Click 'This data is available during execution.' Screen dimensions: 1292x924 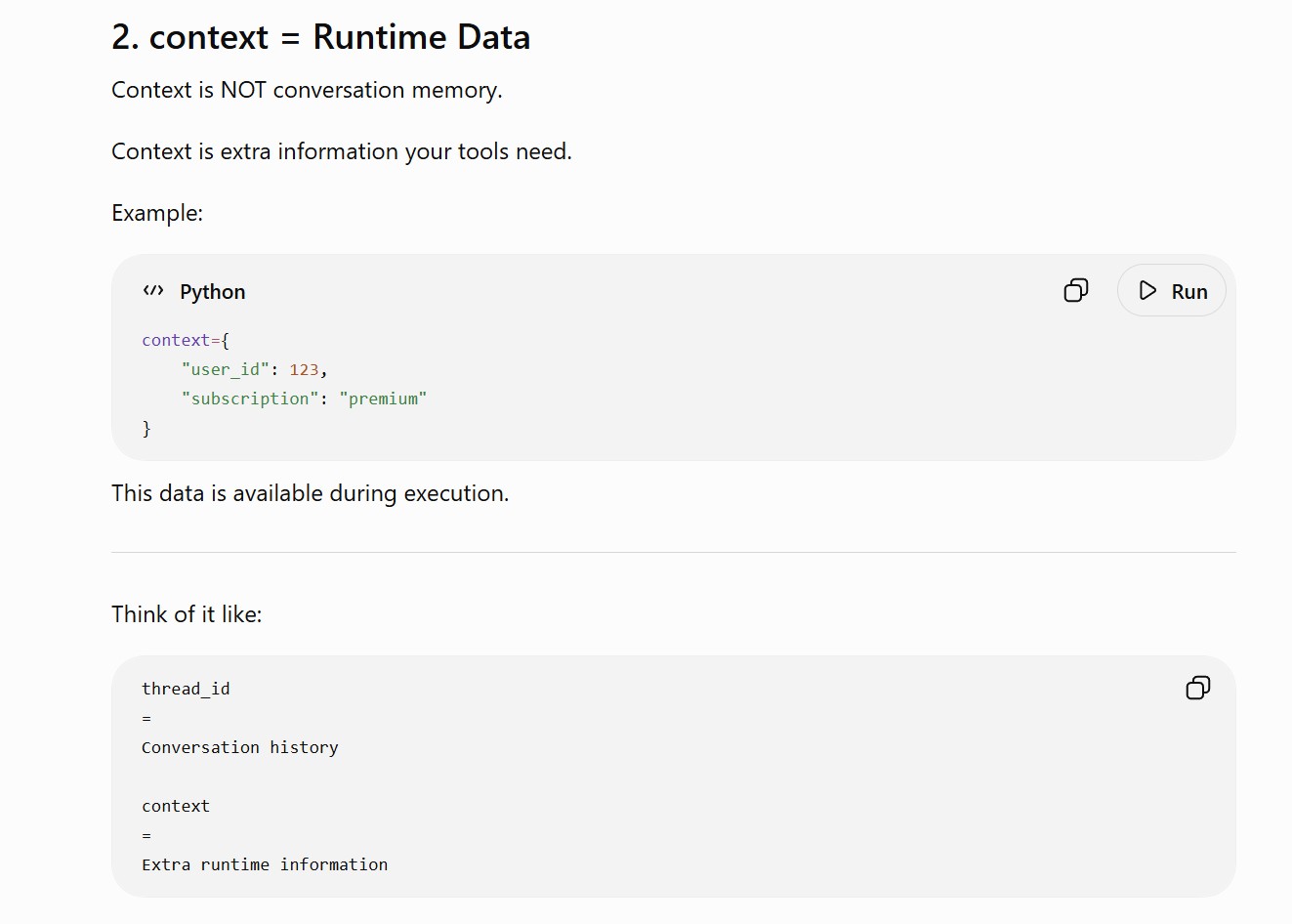pos(311,493)
